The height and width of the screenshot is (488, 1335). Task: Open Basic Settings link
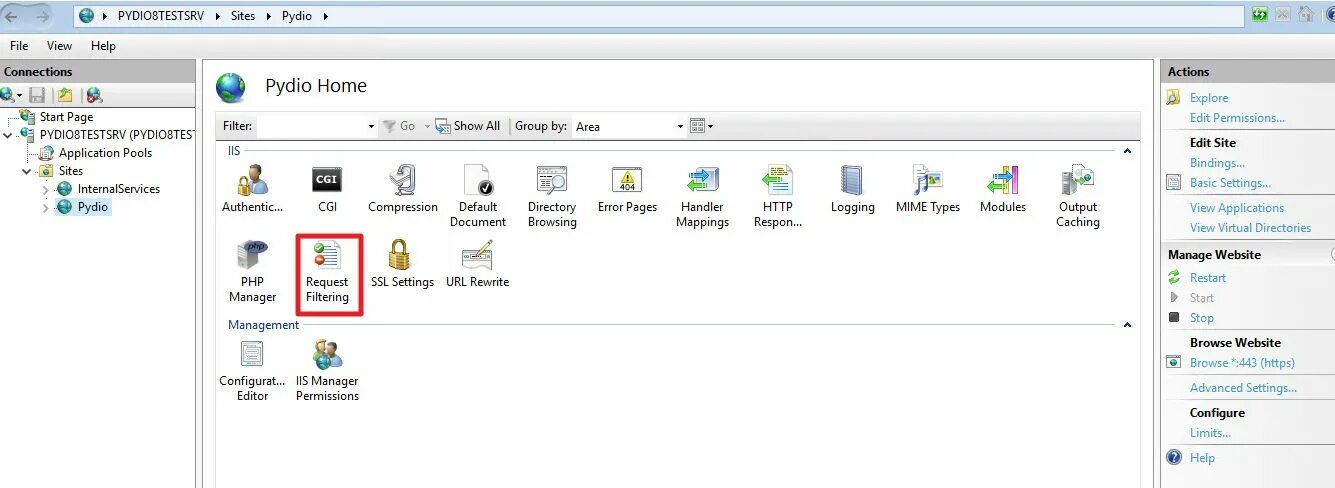(x=1230, y=183)
